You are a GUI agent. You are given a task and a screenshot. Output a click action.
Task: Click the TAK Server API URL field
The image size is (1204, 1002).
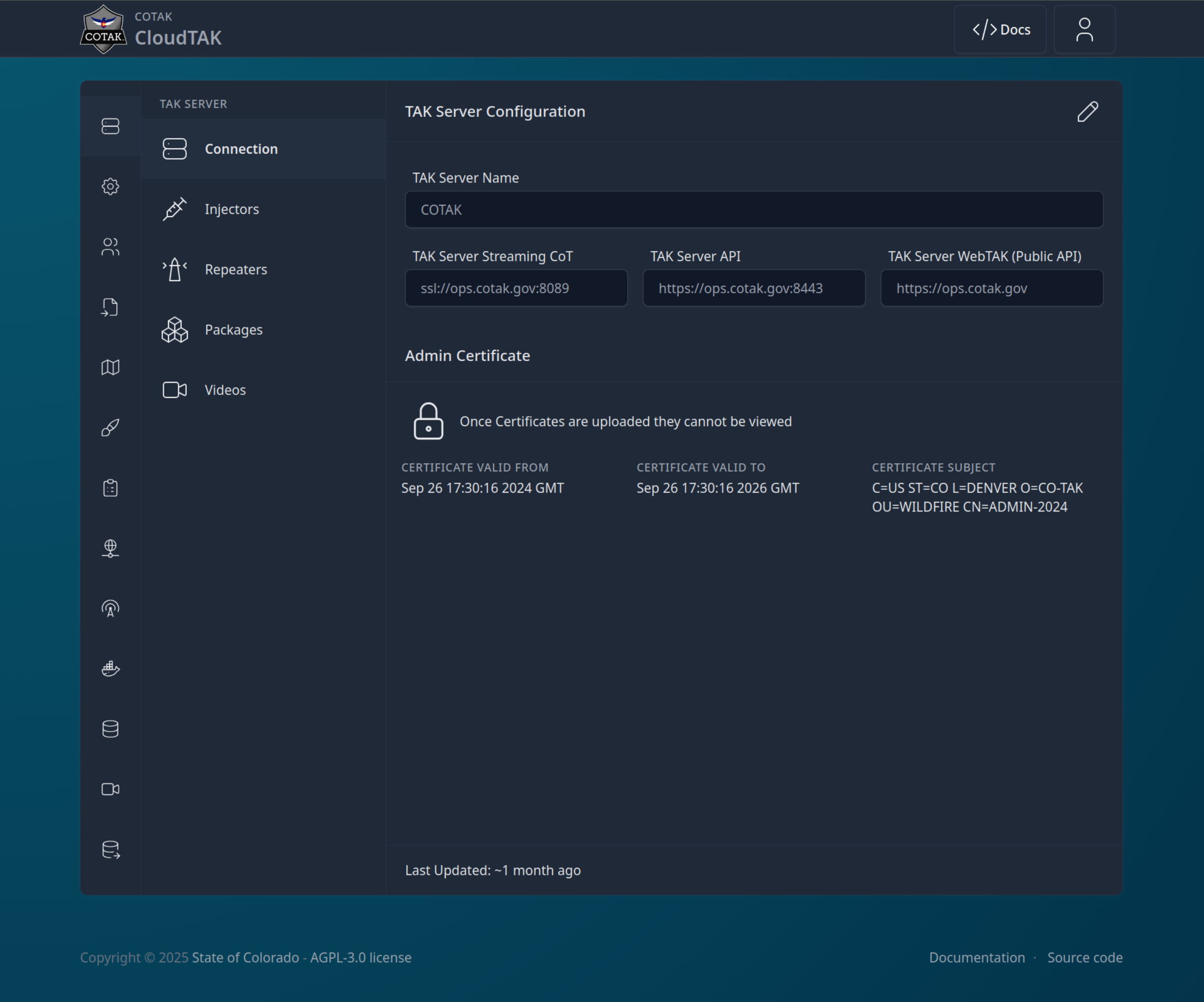pos(754,289)
